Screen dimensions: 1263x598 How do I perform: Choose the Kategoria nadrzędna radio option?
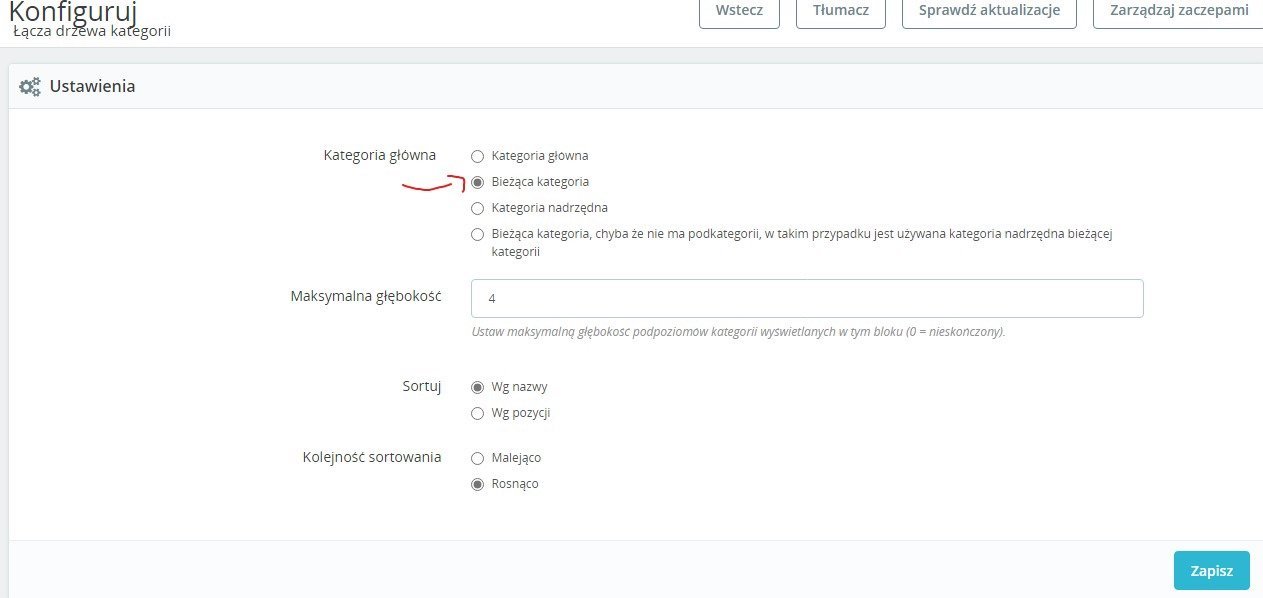point(477,209)
